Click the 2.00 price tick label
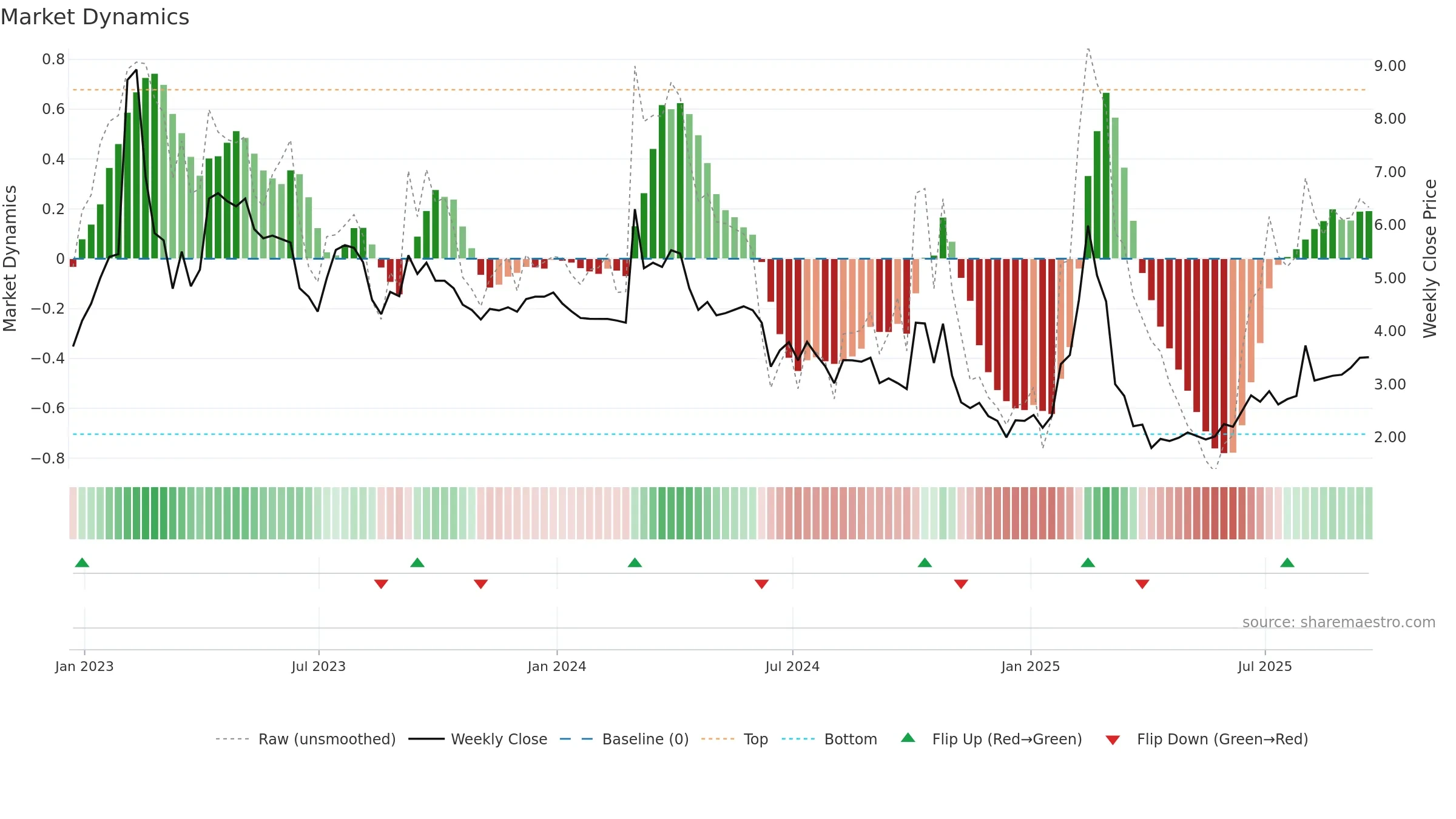This screenshot has width=1456, height=819. 1390,437
